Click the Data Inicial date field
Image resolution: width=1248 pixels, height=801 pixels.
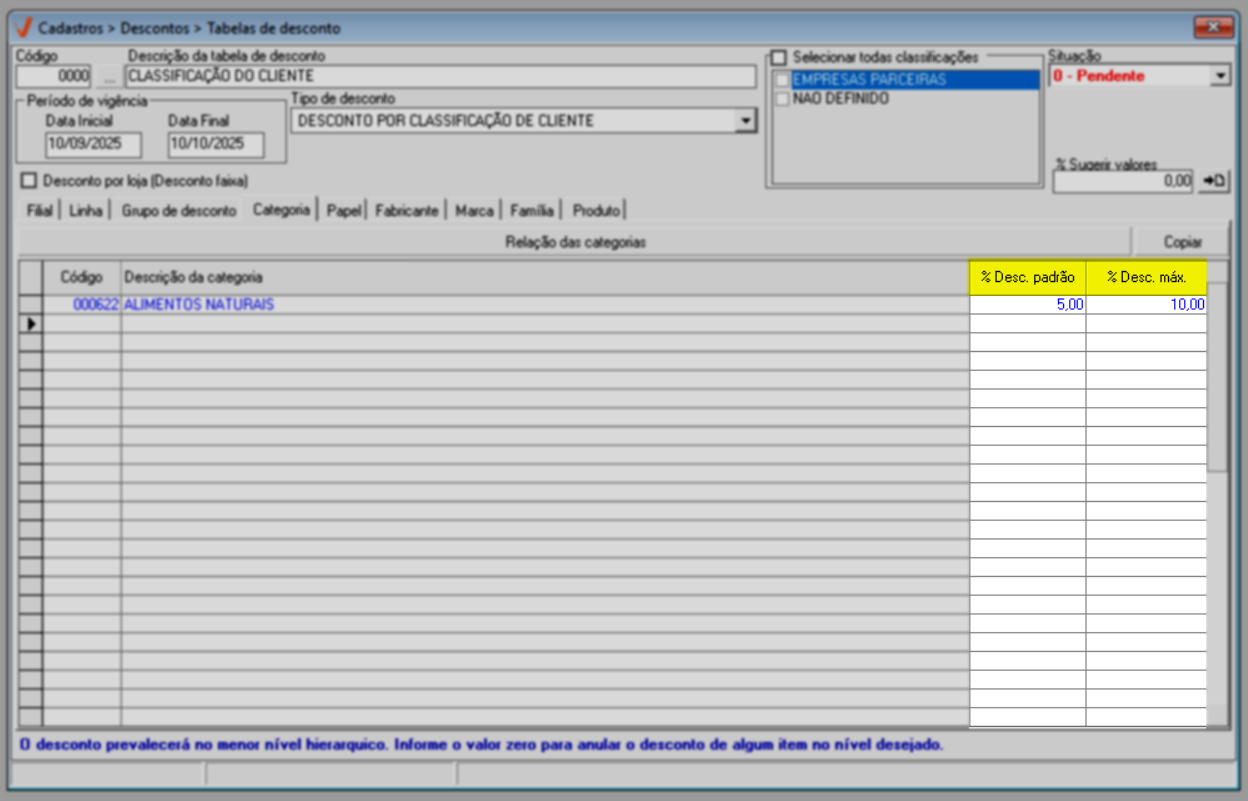(x=93, y=144)
